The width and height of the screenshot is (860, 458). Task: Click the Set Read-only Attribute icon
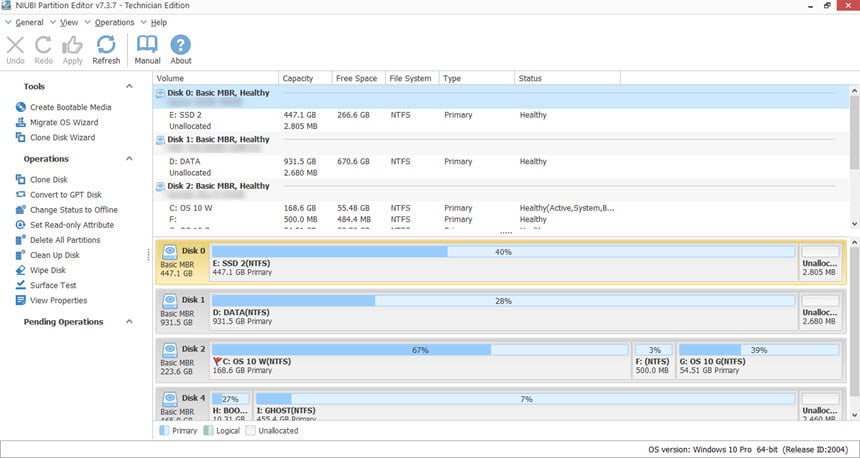coord(21,224)
